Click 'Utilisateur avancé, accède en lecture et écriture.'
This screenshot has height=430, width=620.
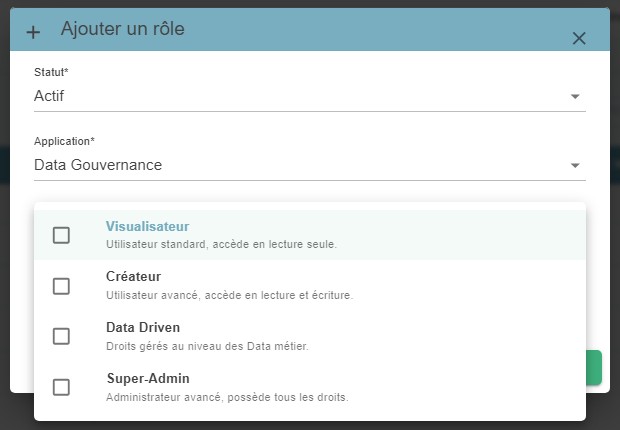229,295
